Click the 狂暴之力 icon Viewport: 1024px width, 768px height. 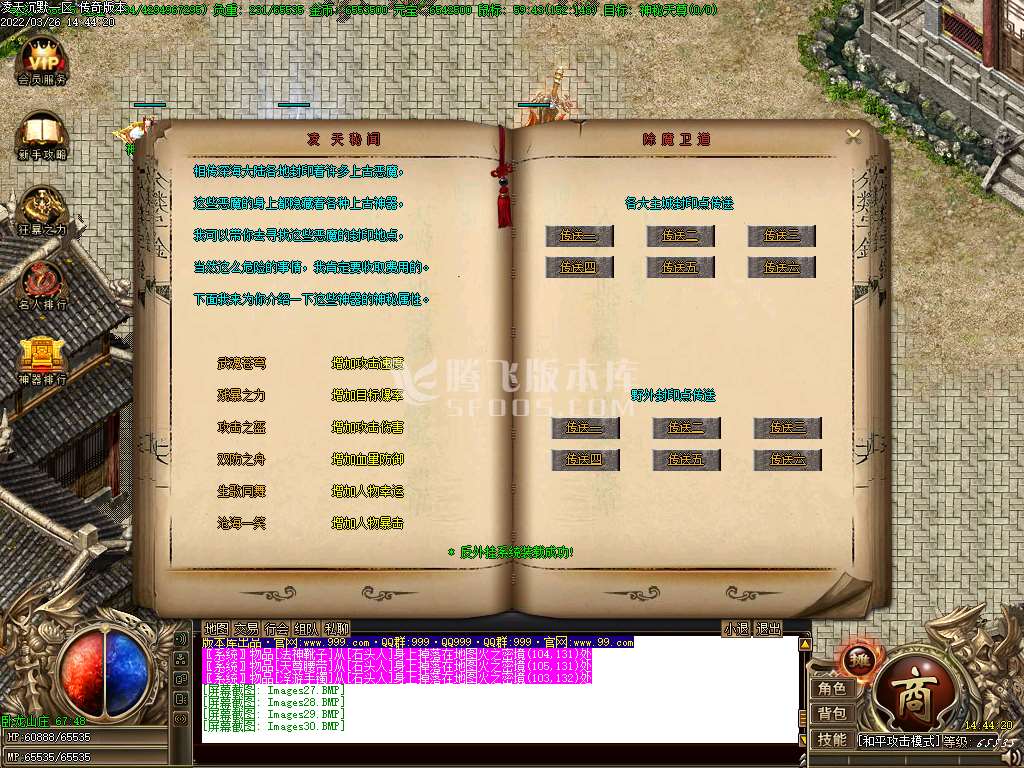(x=42, y=212)
